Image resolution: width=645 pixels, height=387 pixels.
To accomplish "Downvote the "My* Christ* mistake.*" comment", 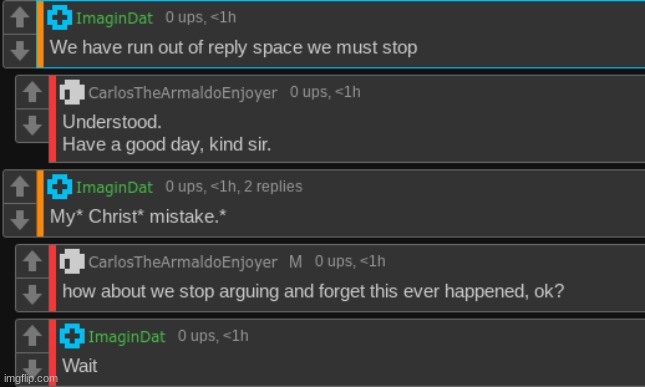I will point(20,220).
